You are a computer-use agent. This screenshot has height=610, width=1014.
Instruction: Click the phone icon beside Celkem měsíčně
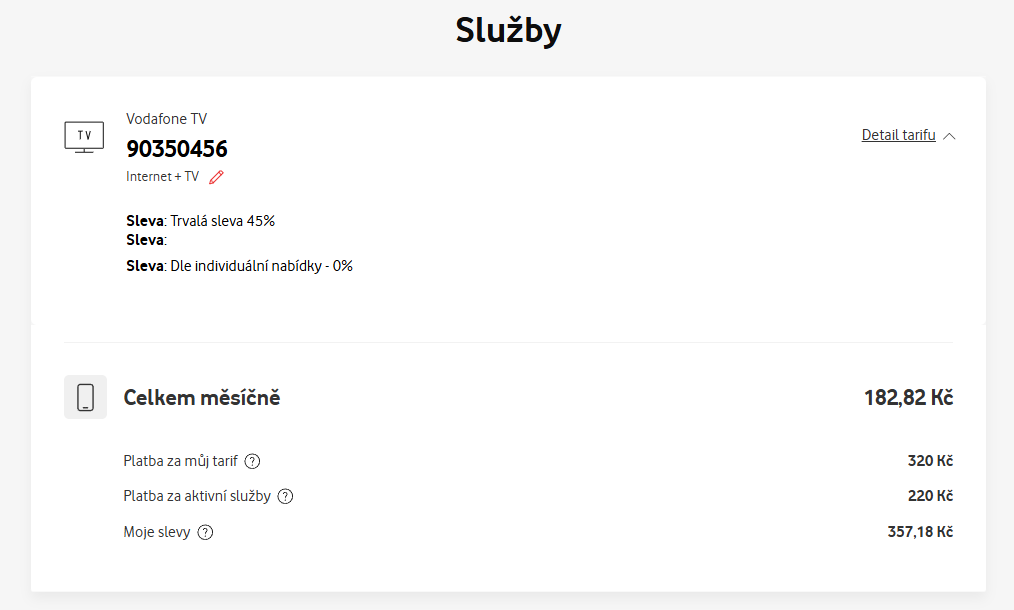(85, 397)
